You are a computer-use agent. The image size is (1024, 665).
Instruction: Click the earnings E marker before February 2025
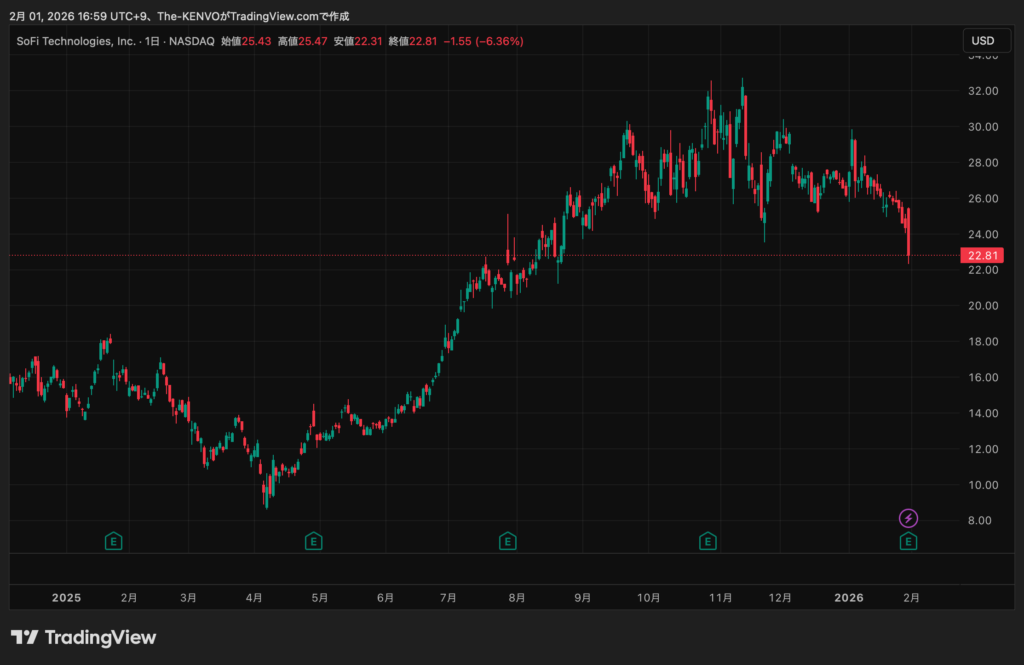114,542
